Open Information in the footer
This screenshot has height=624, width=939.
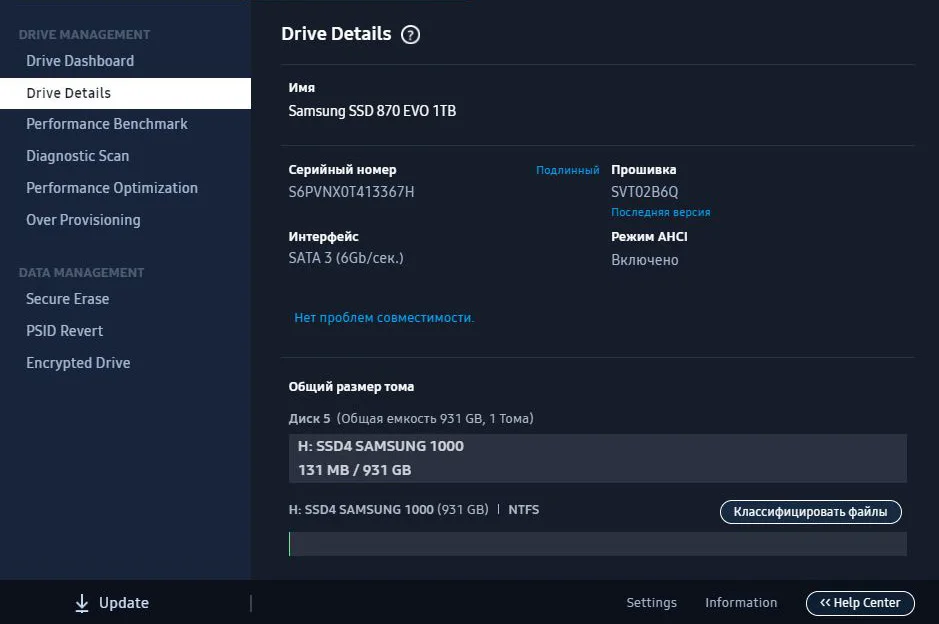coord(741,602)
